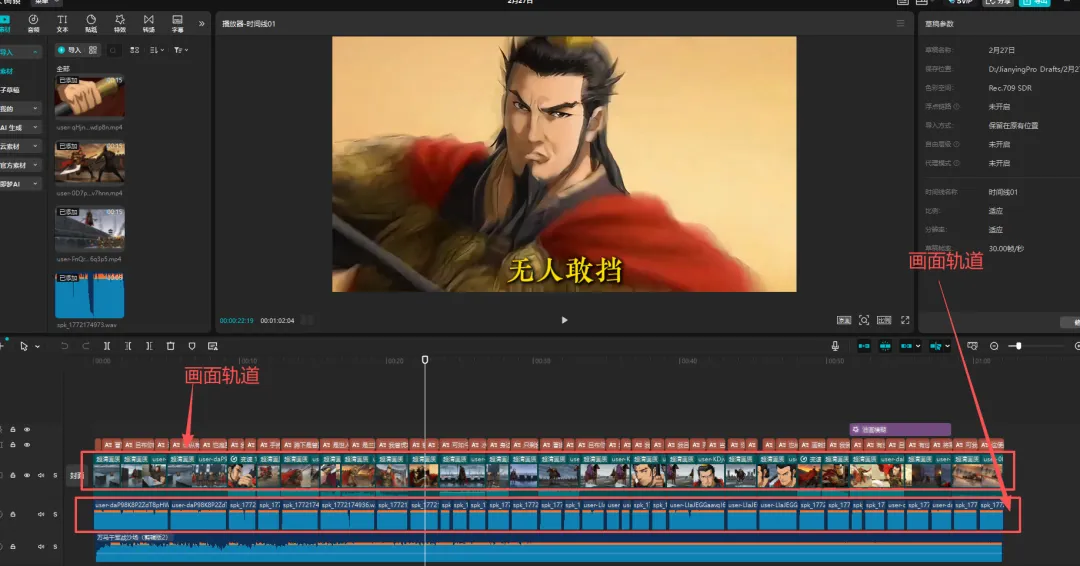Viewport: 1080px width, 566px height.
Task: Open the 字幕 captions tab
Action: pos(178,23)
